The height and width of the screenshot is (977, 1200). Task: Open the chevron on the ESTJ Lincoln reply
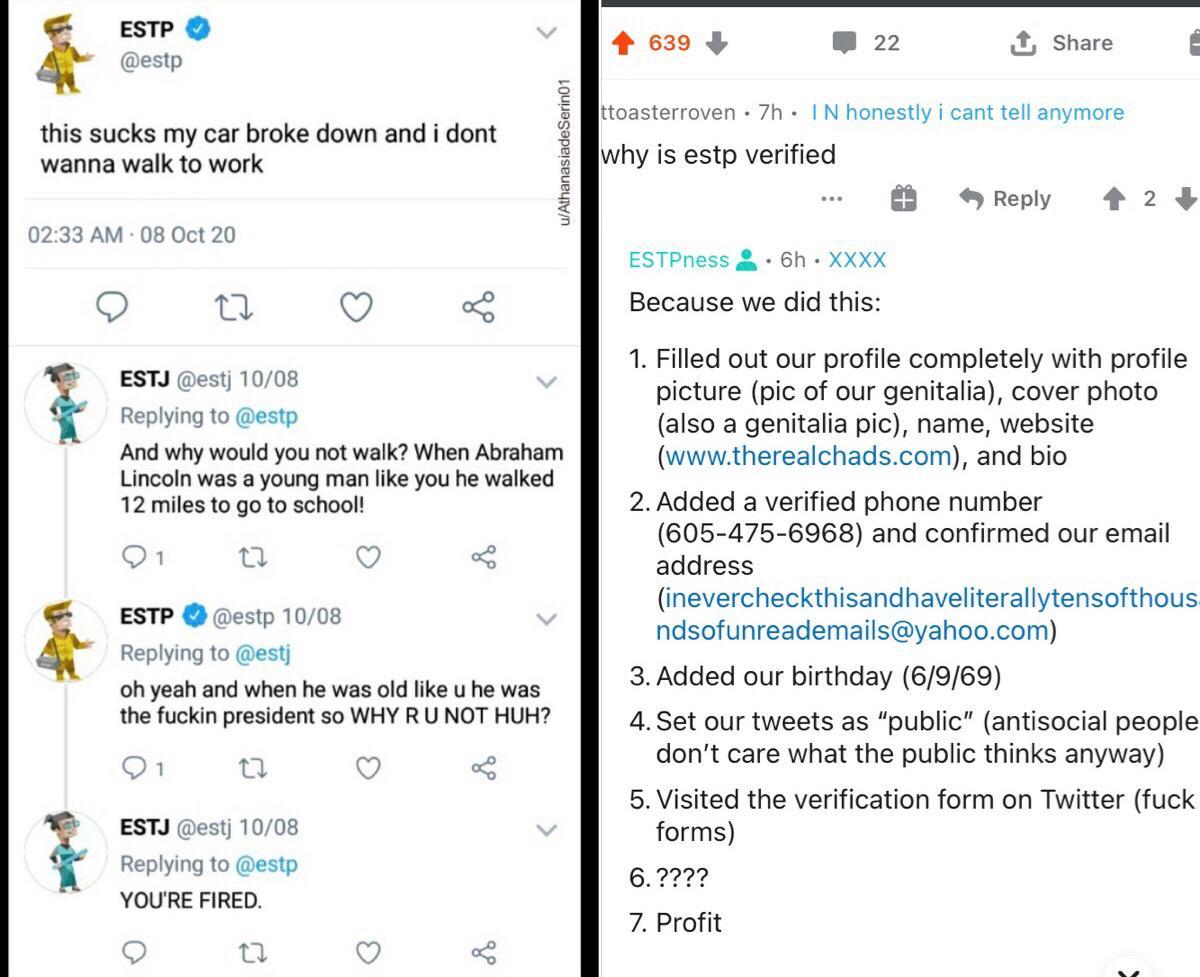(546, 380)
